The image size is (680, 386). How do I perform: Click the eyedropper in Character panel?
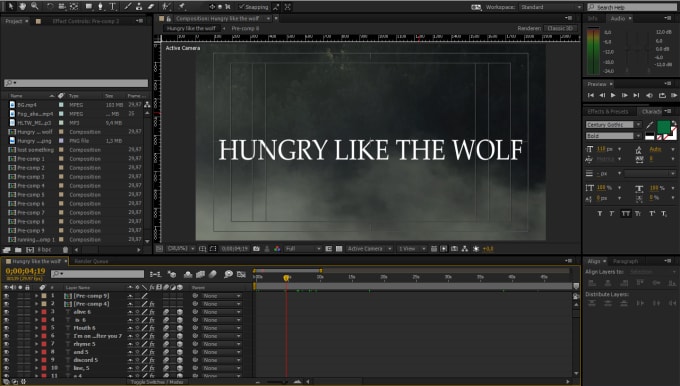650,125
